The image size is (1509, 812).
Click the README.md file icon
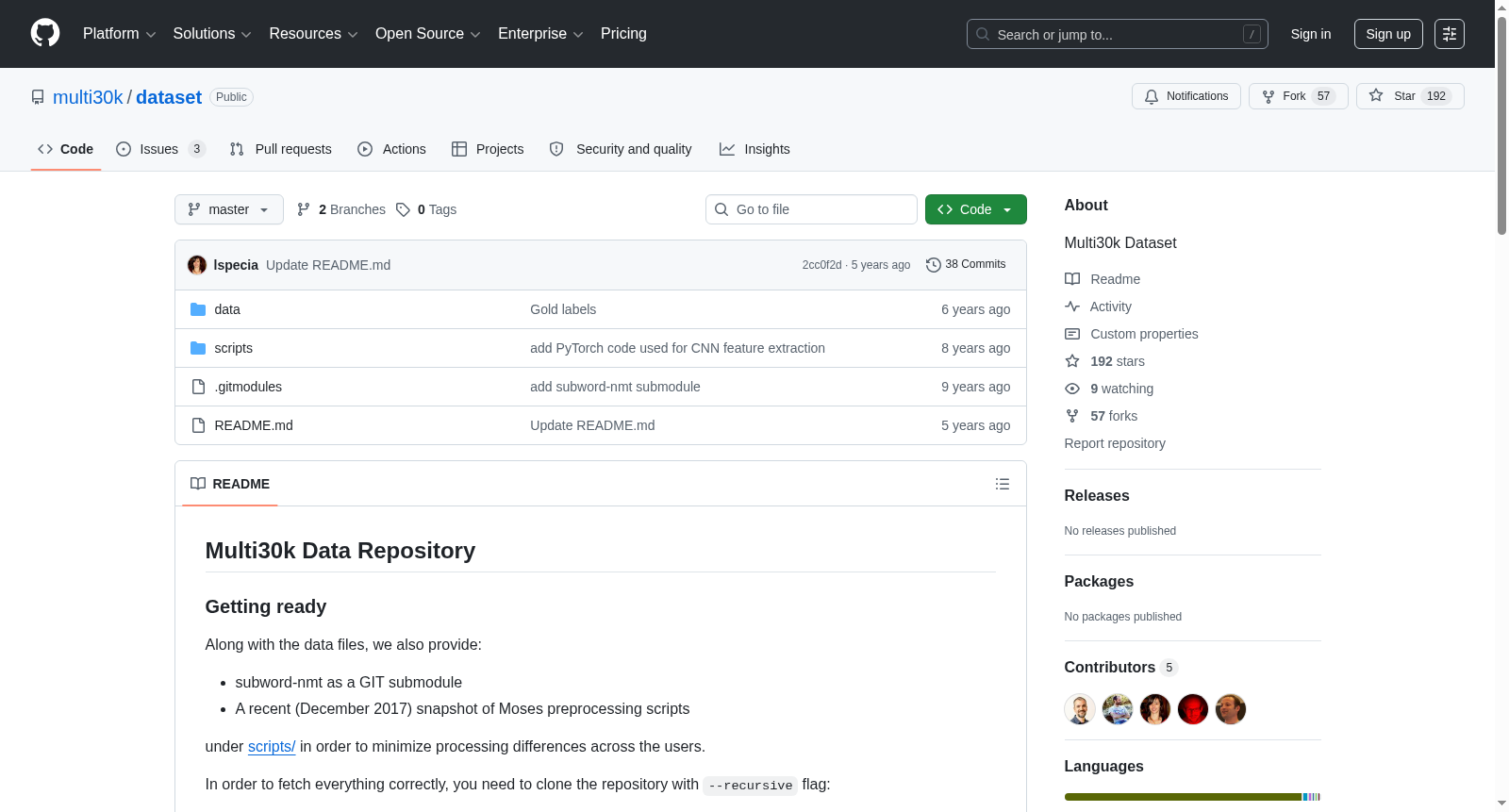click(x=198, y=425)
